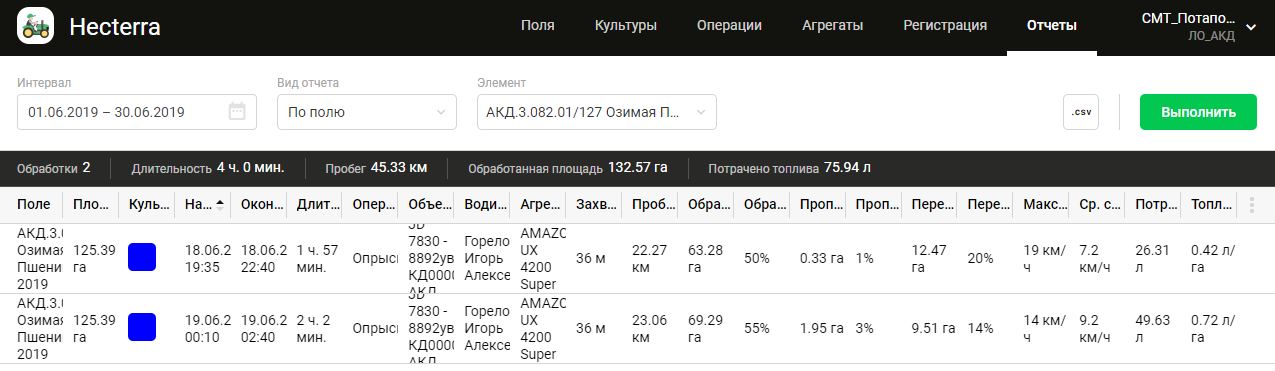Screen dimensions: 1275x371
Task: Export the report with the .csv icon
Action: coord(1080,112)
